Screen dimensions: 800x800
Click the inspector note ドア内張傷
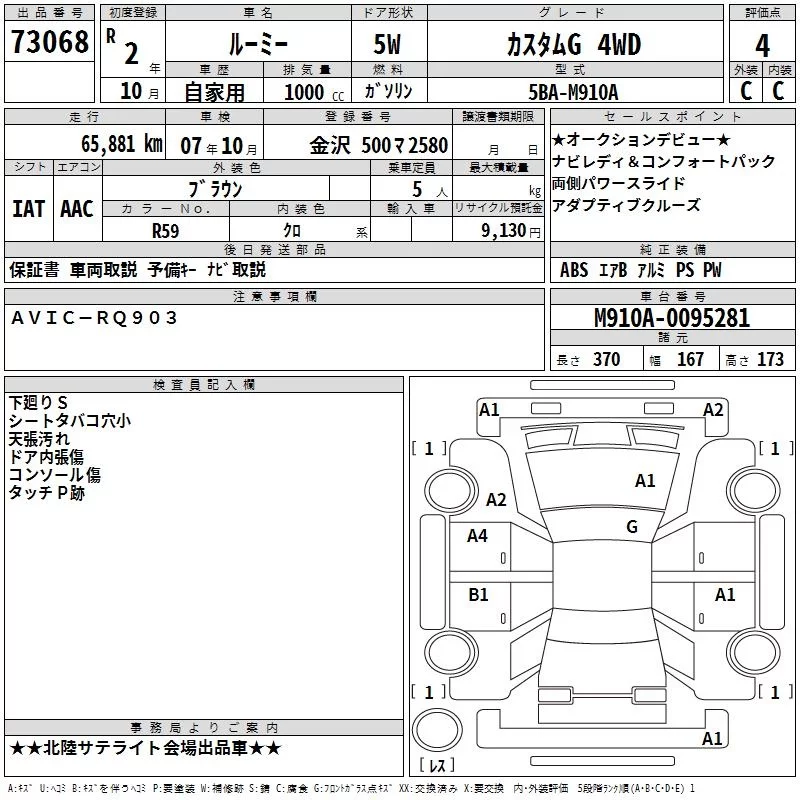[x=46, y=457]
